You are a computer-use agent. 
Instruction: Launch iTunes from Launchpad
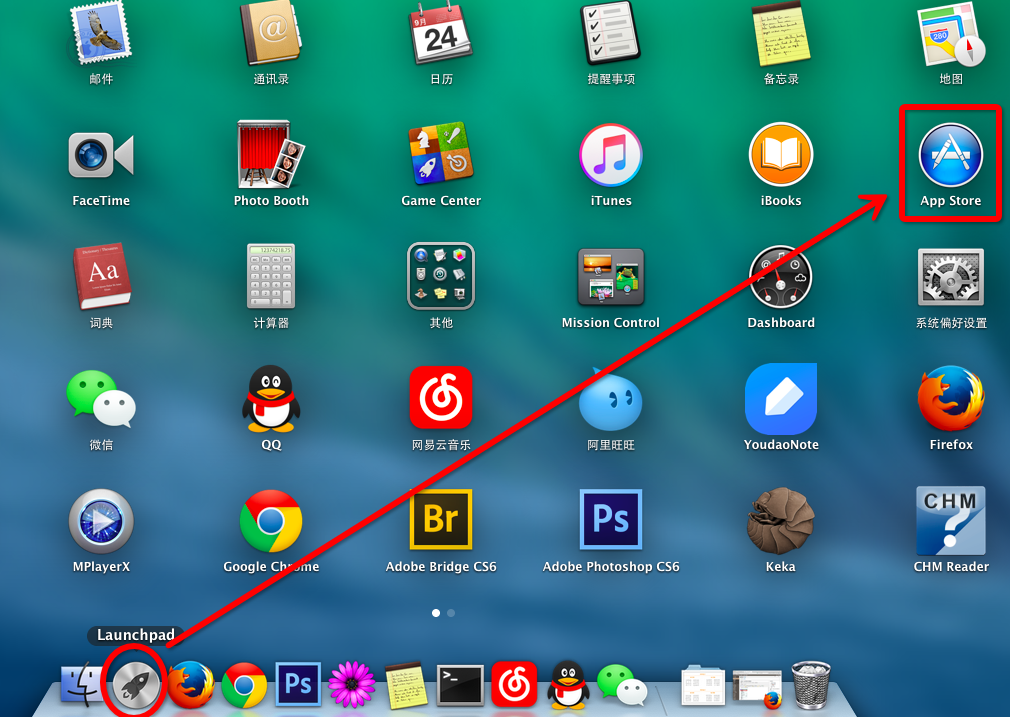click(x=611, y=155)
